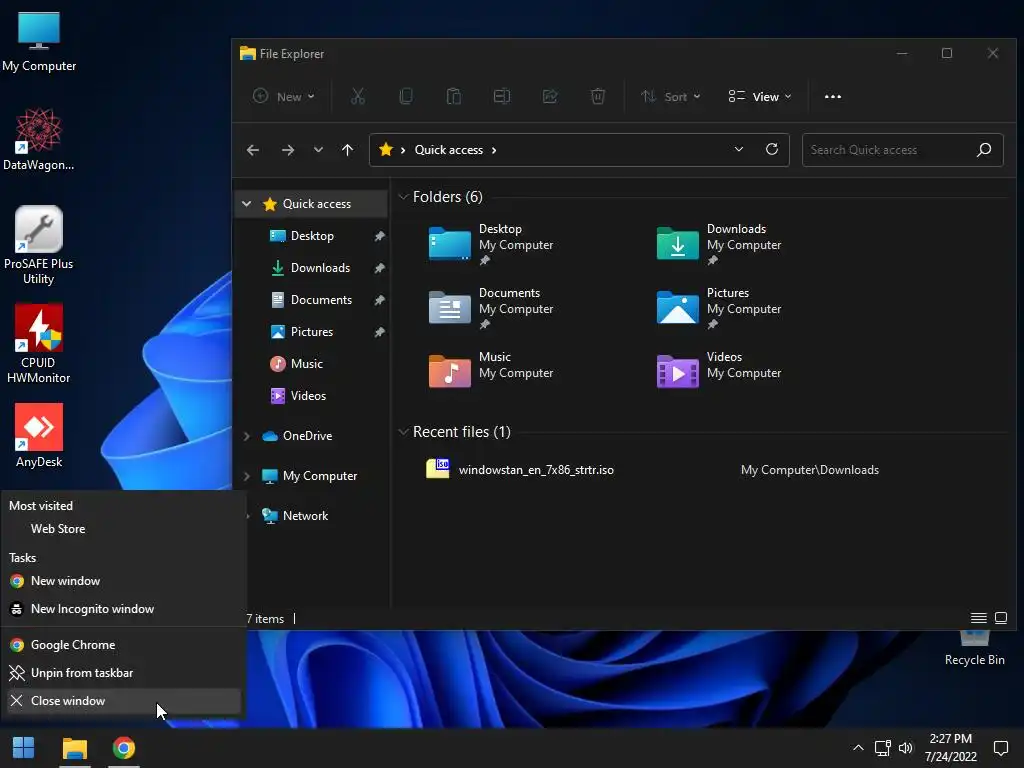
Task: Select Unpin from taskbar
Action: (123, 673)
